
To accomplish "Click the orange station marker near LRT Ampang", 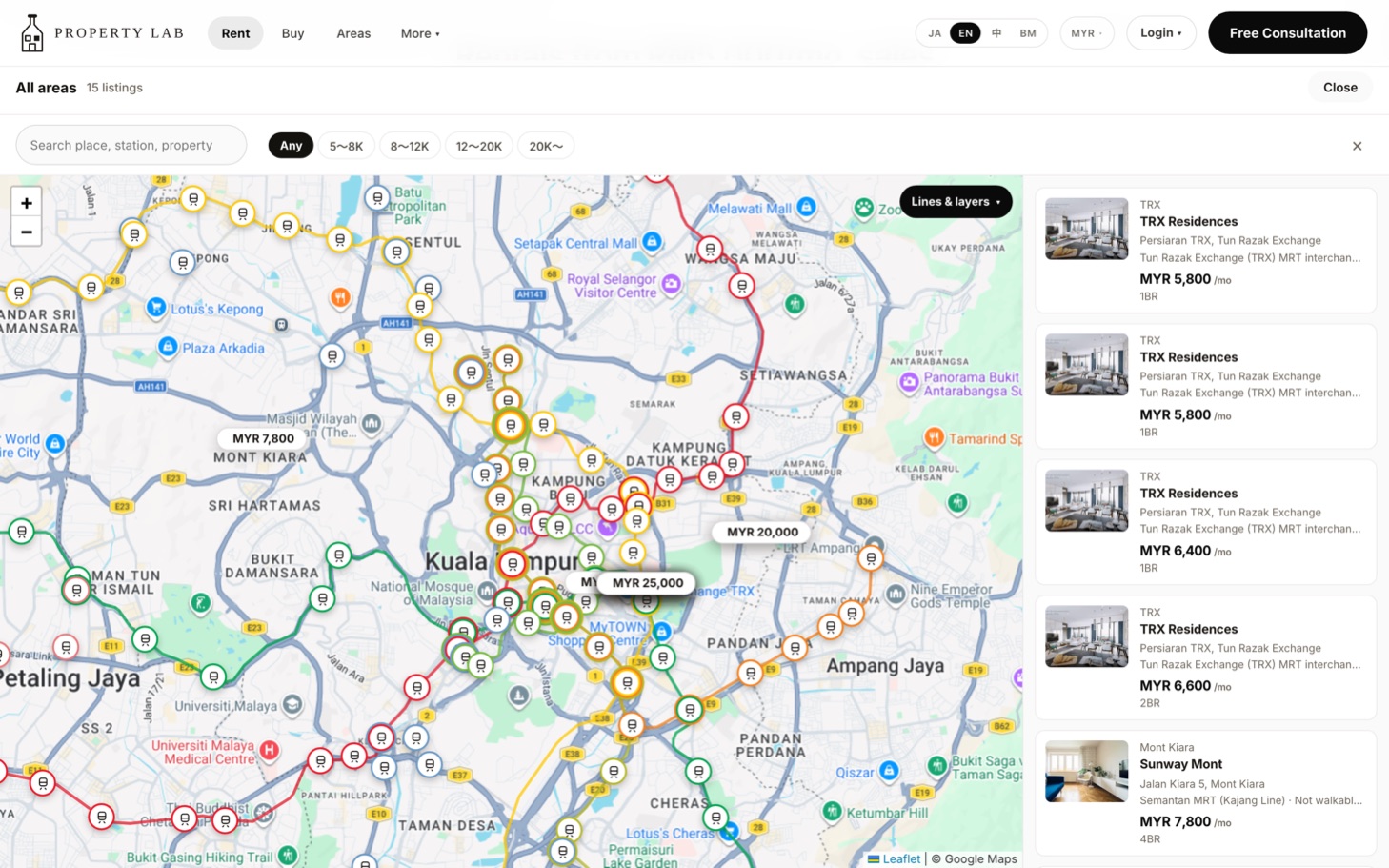I will coord(871,559).
